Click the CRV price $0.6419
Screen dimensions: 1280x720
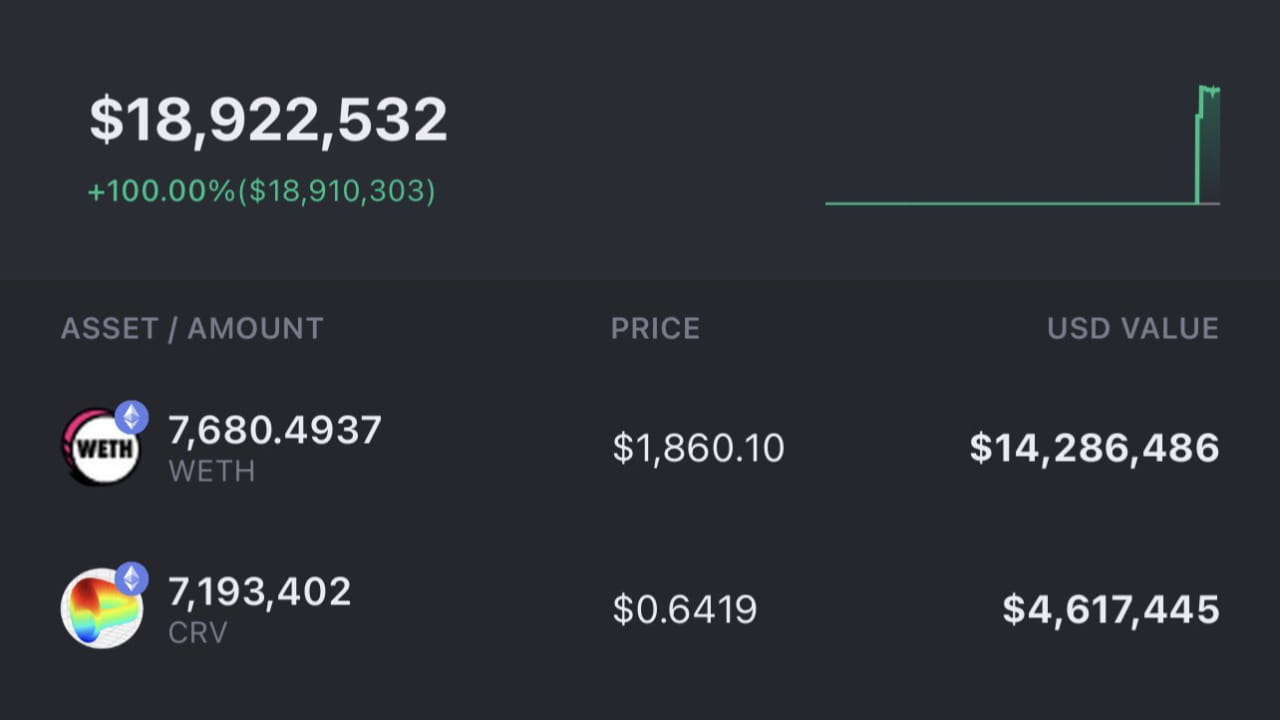pos(685,610)
